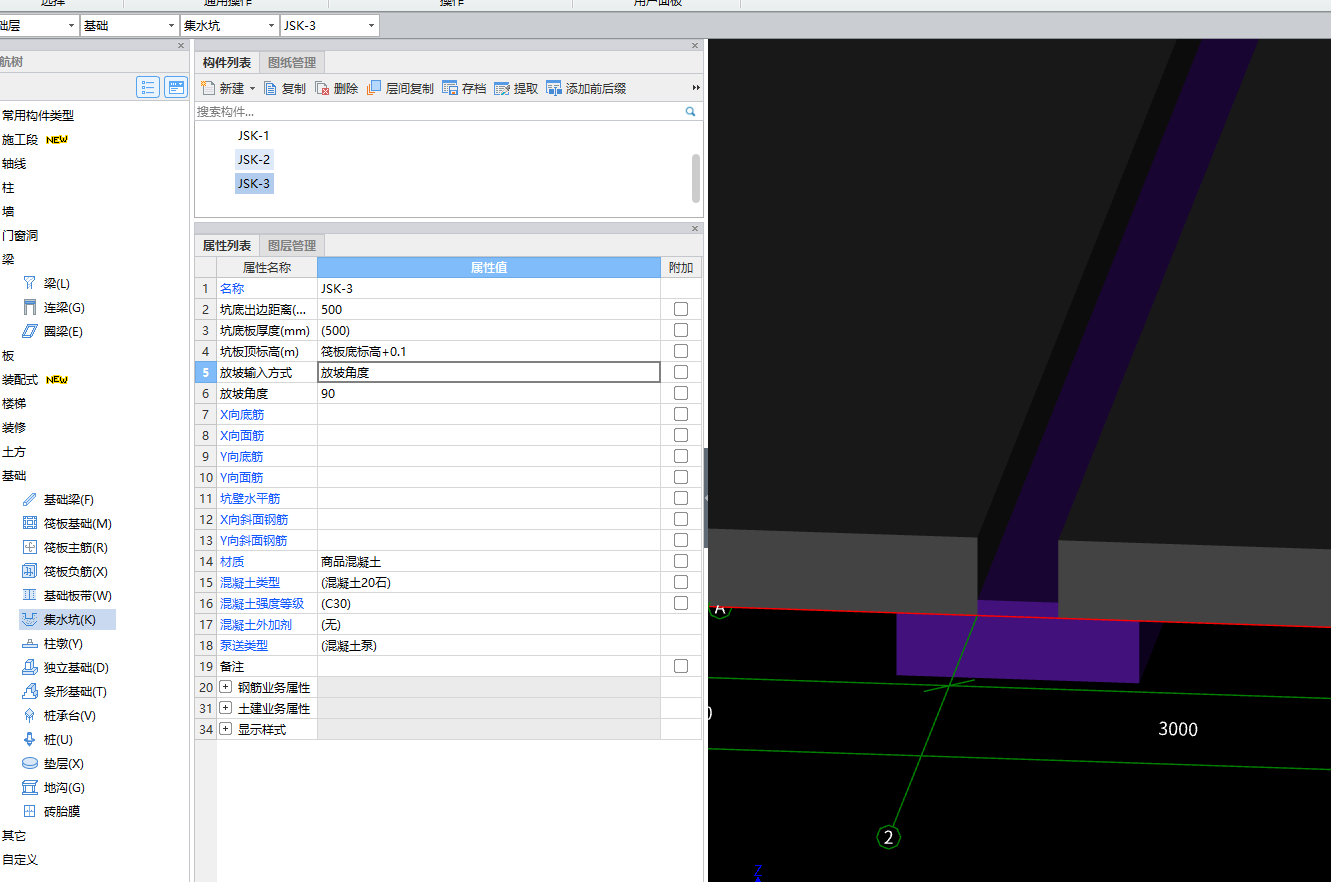This screenshot has width=1331, height=882.
Task: Tick 附加 checkbox for 材质 row
Action: [681, 561]
